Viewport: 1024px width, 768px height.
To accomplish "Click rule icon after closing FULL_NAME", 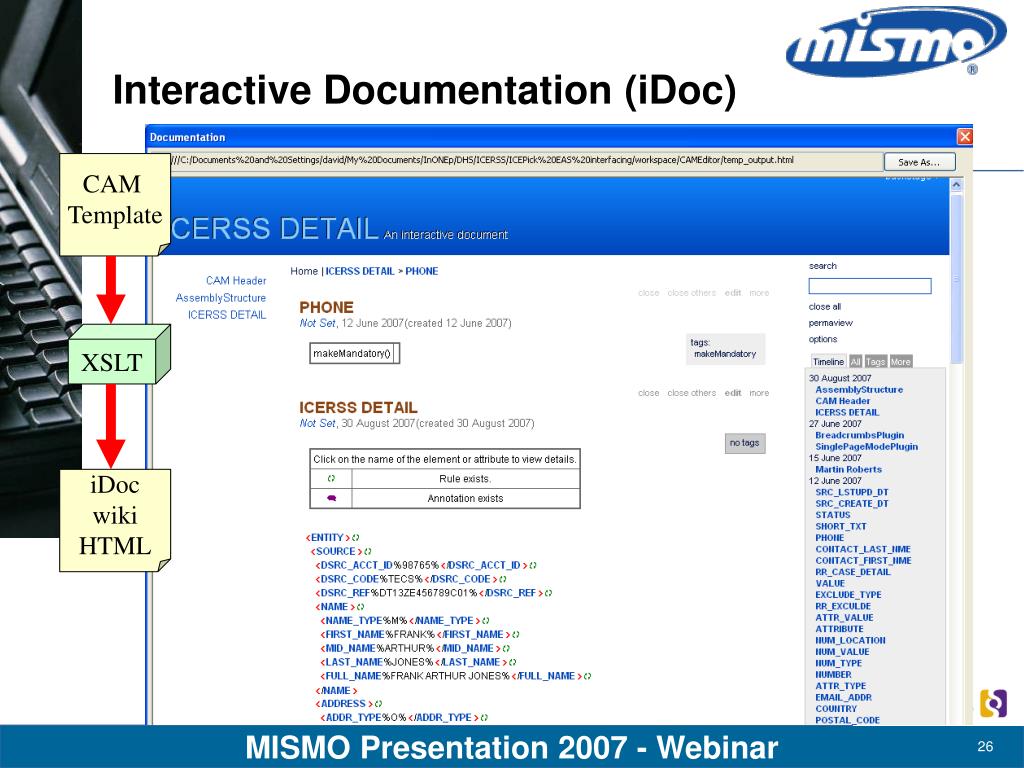I will (587, 677).
